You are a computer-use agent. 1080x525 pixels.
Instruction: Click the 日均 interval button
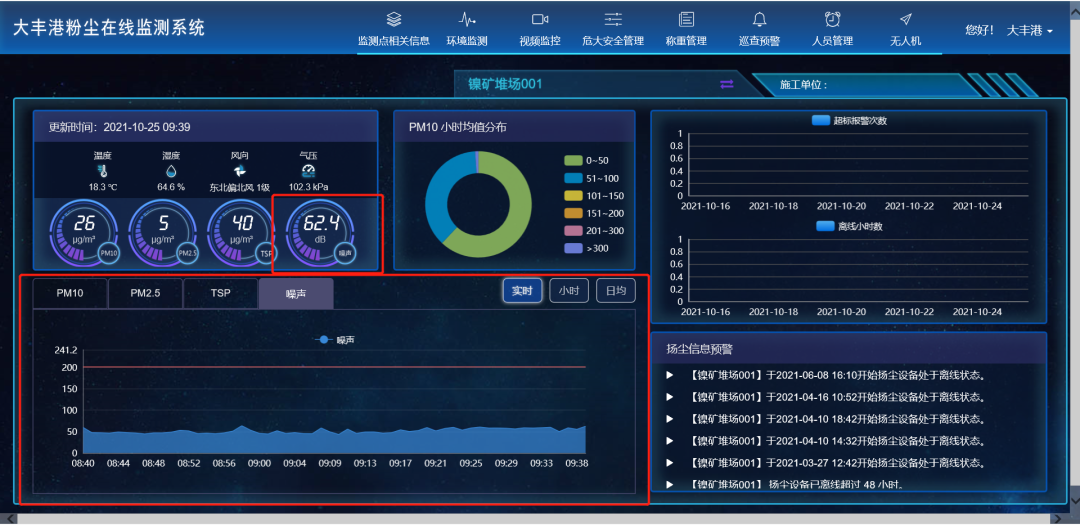(616, 291)
